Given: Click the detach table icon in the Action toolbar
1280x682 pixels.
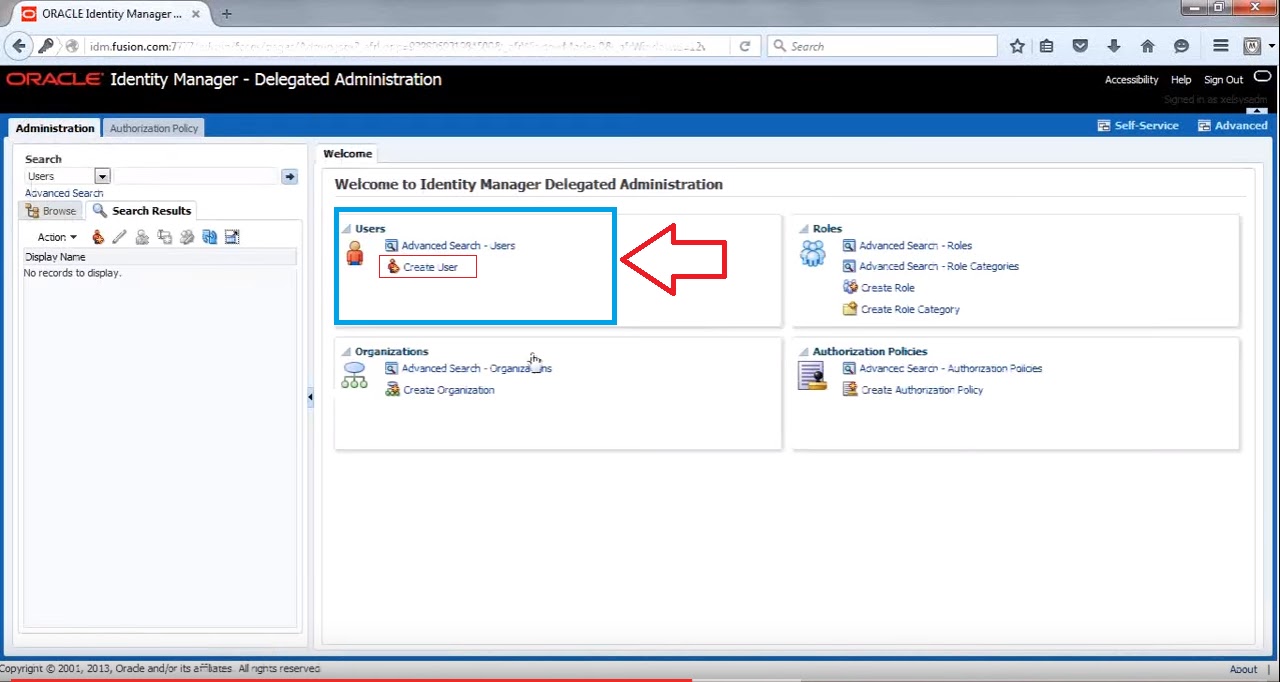Looking at the screenshot, I should pos(231,236).
